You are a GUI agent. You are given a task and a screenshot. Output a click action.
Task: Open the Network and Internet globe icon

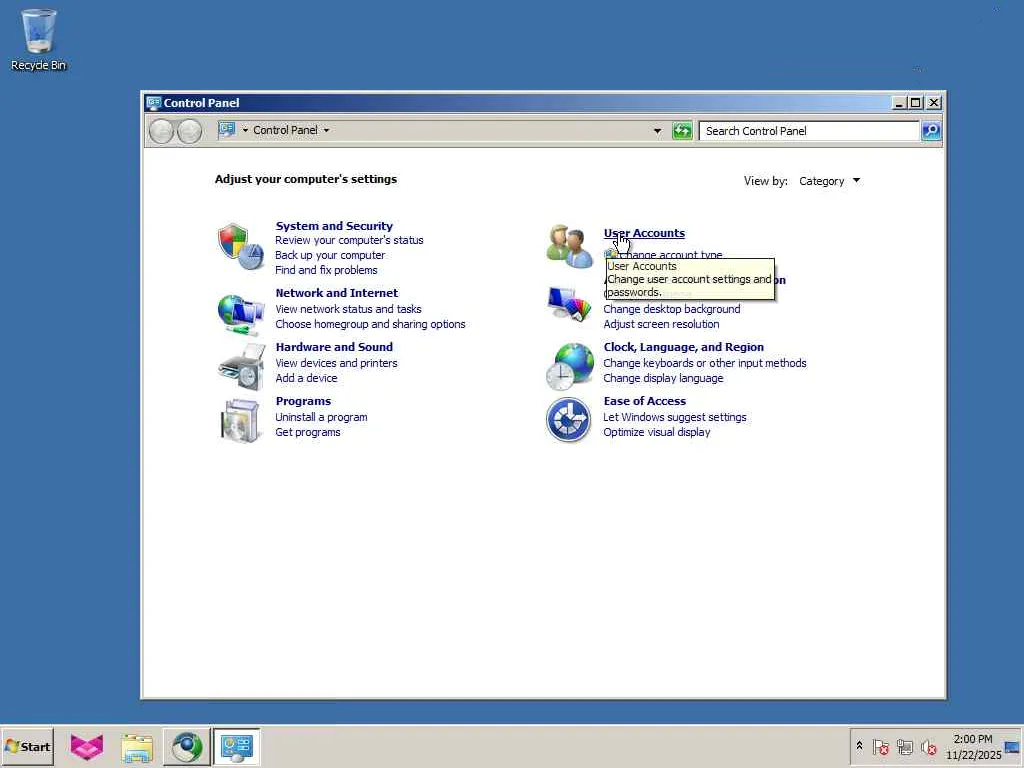coord(240,314)
